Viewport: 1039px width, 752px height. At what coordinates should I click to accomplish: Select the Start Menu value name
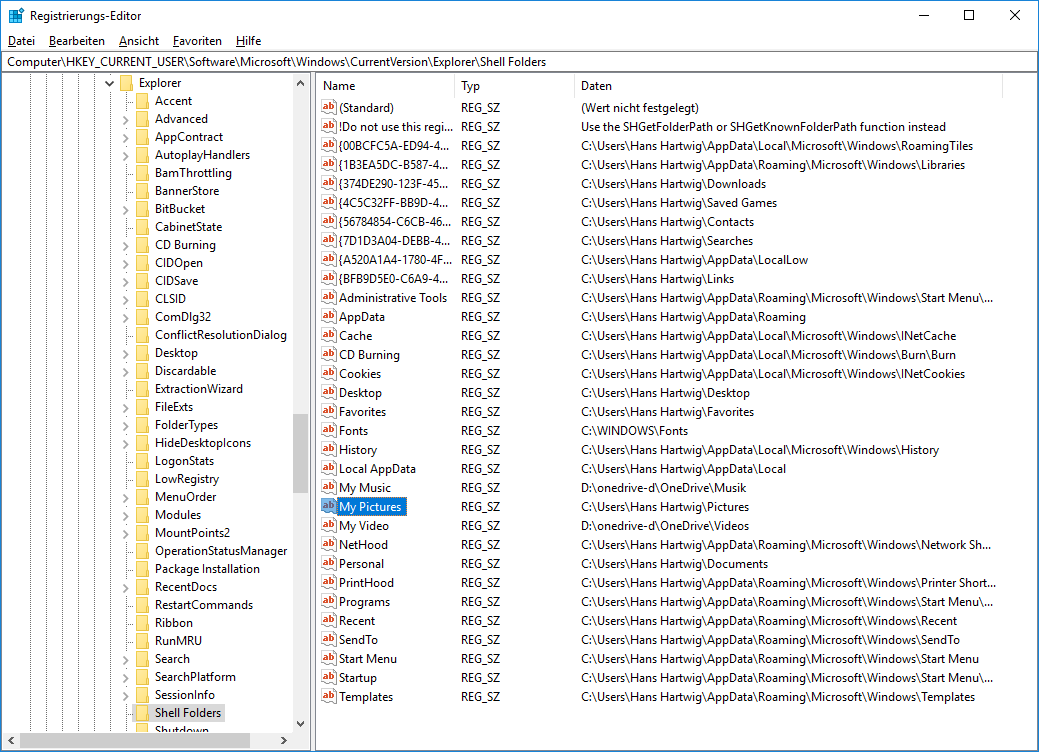[368, 659]
